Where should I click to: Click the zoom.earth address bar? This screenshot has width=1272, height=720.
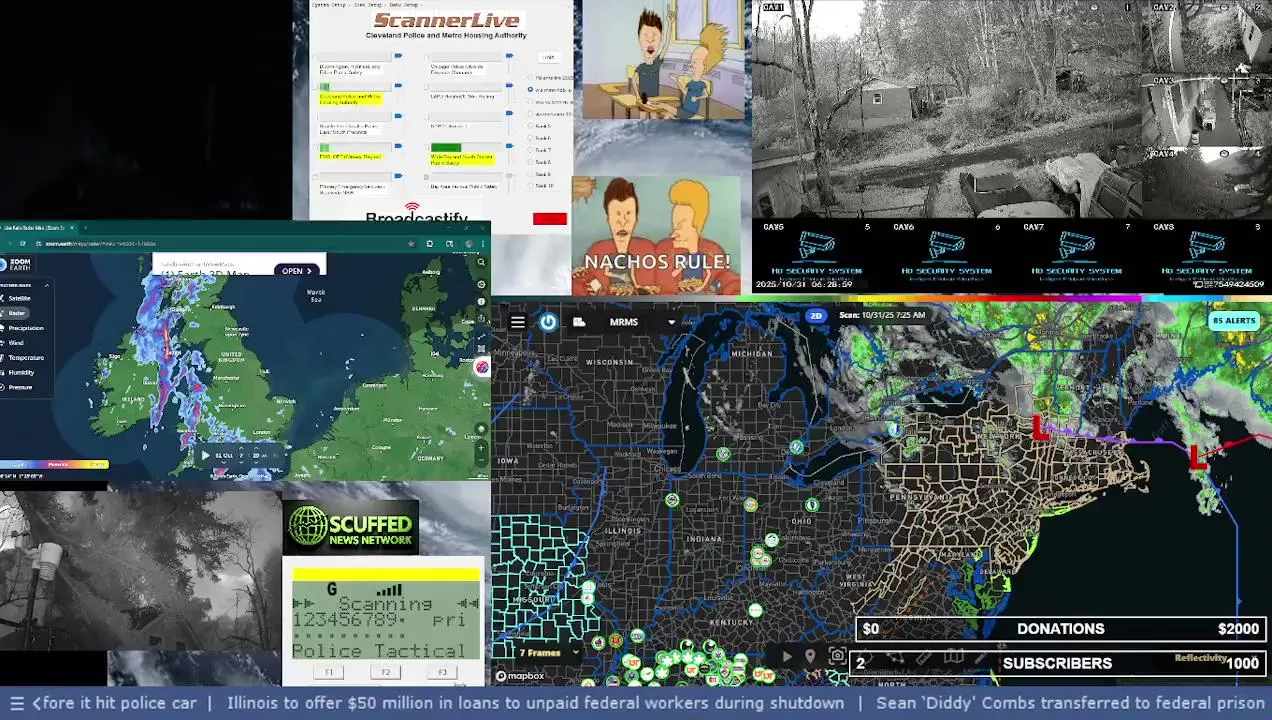218,243
